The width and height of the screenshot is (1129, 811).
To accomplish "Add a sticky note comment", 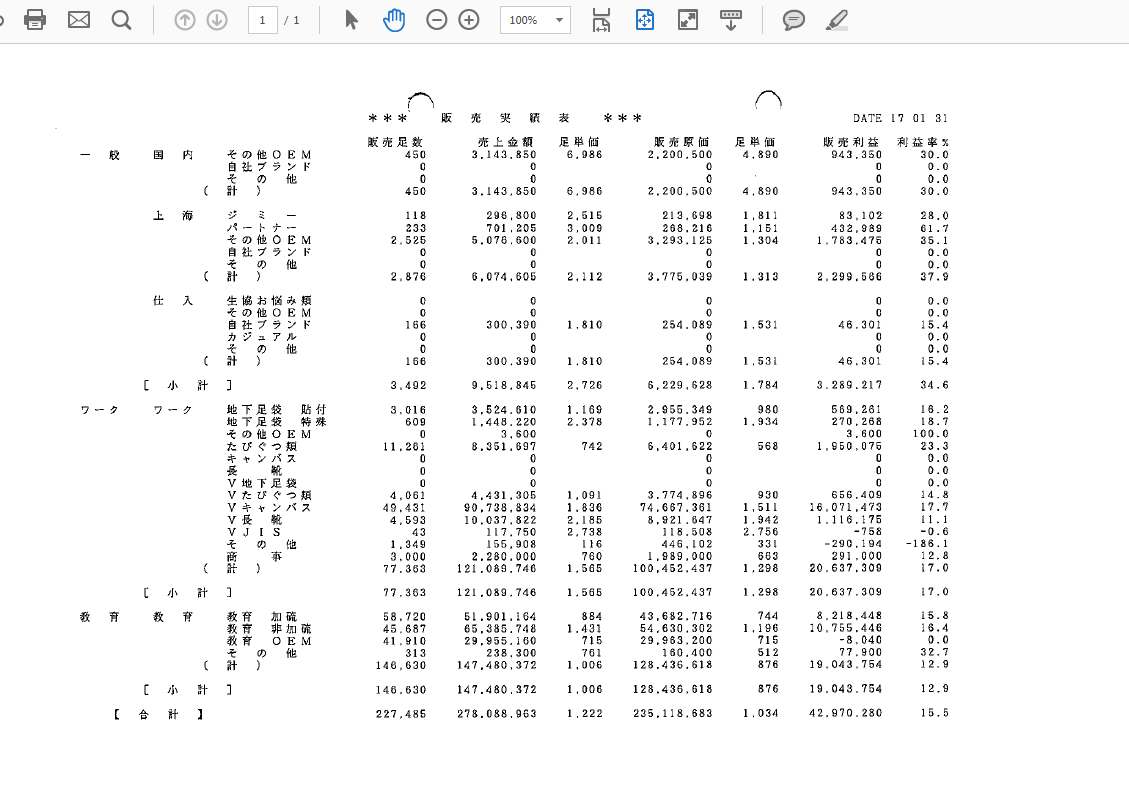I will coord(794,20).
